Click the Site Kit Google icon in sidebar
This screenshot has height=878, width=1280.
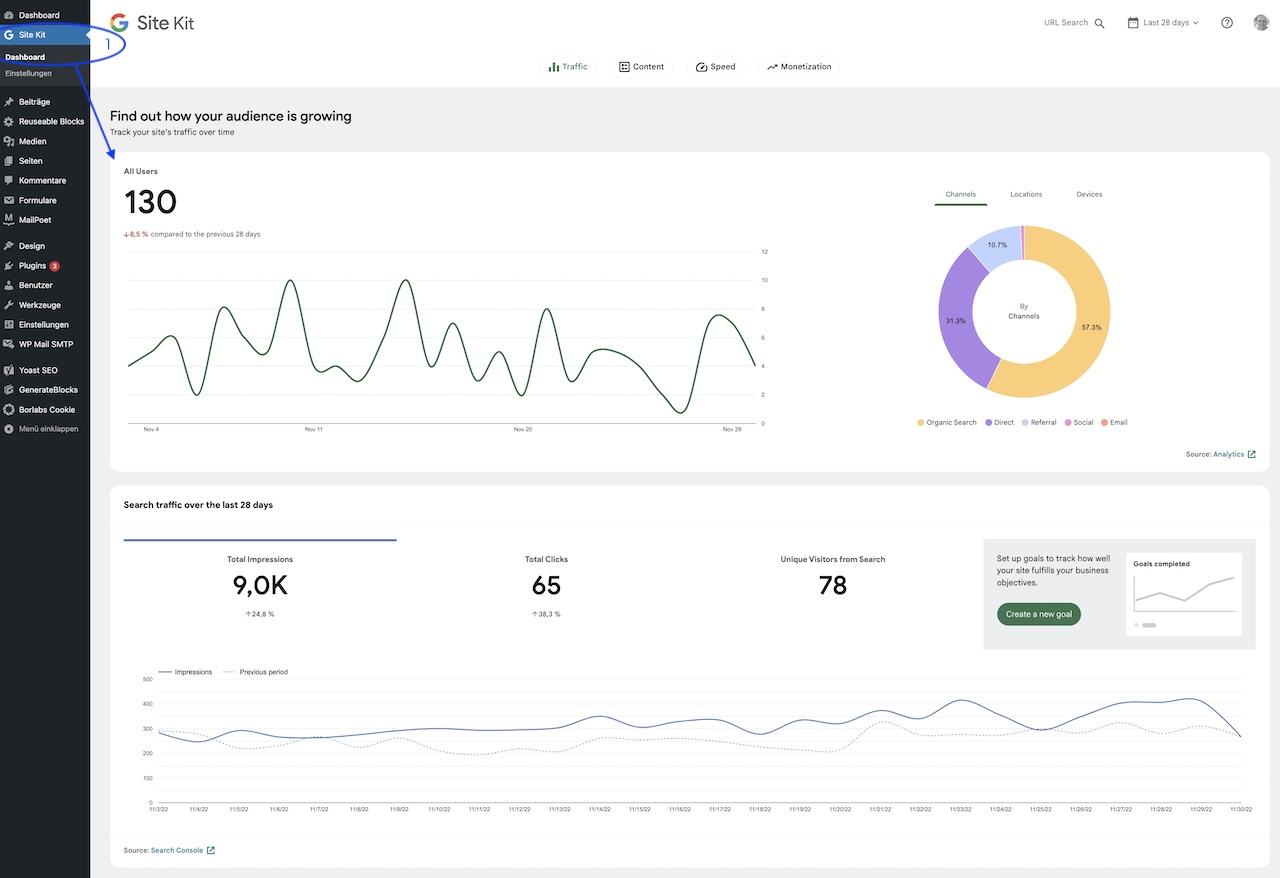click(x=9, y=35)
